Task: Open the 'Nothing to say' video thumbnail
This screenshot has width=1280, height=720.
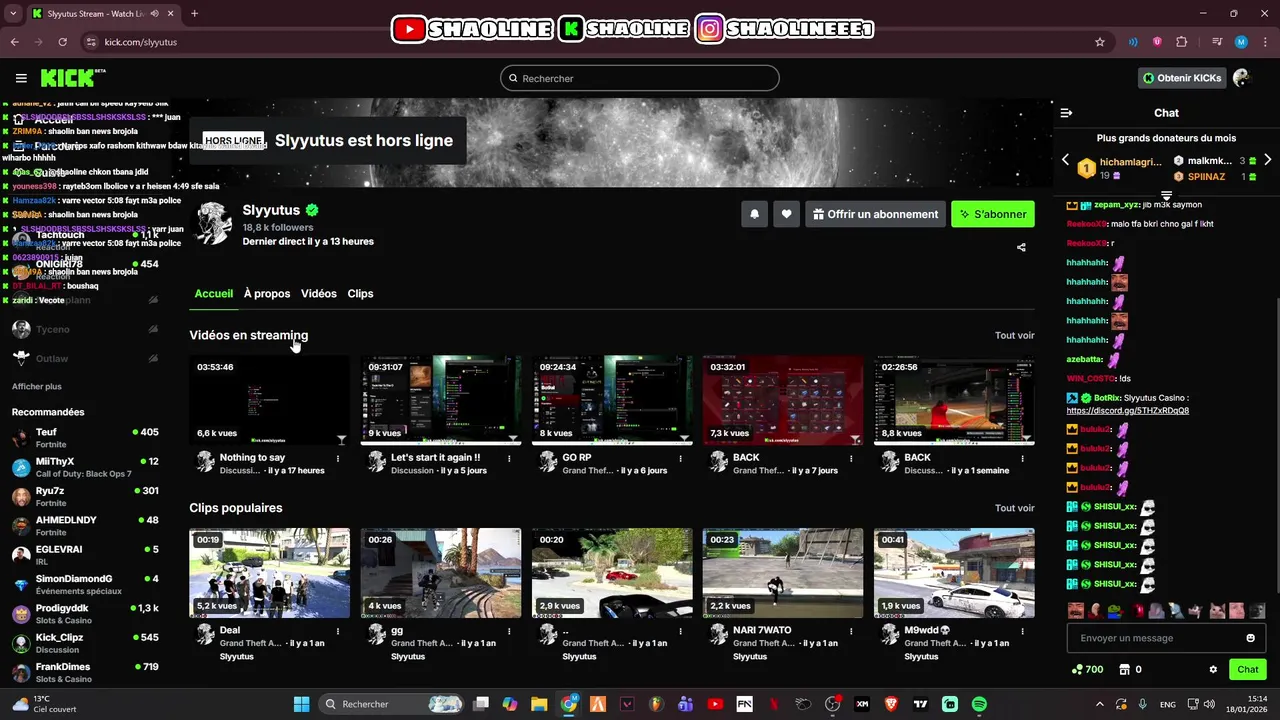Action: pos(270,400)
